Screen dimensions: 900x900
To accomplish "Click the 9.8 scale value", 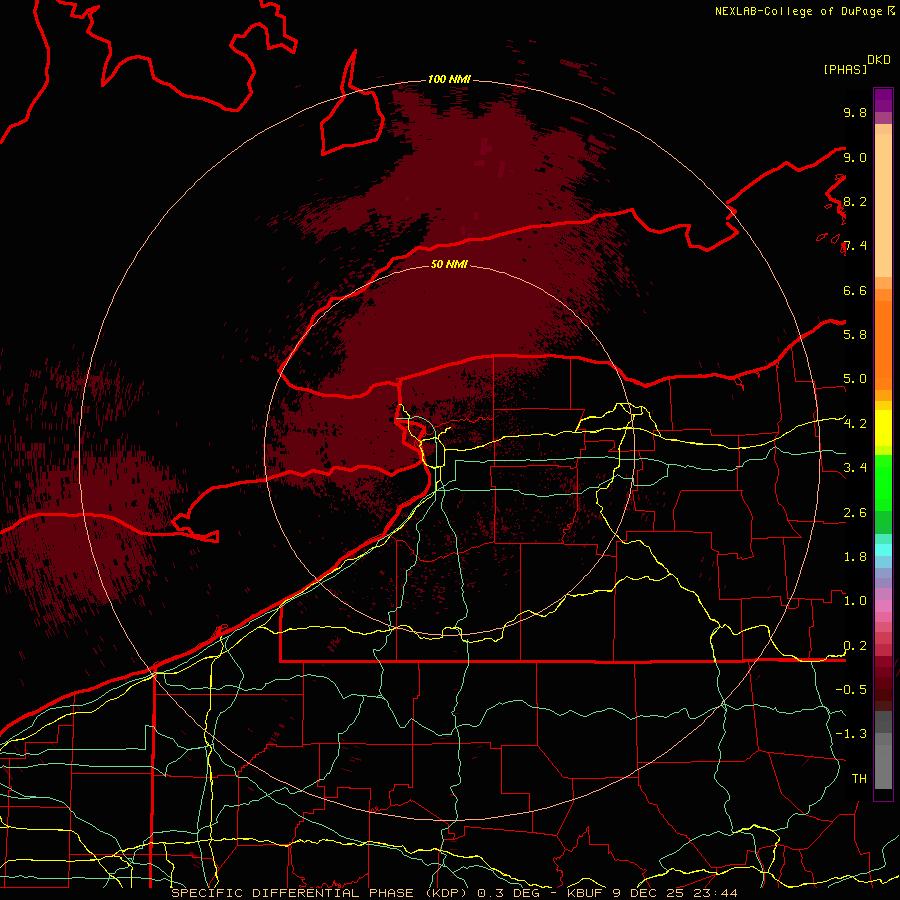I will coord(855,112).
